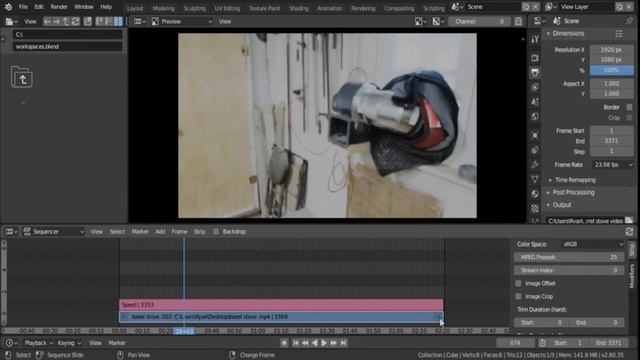Open the File menu

click(23, 7)
